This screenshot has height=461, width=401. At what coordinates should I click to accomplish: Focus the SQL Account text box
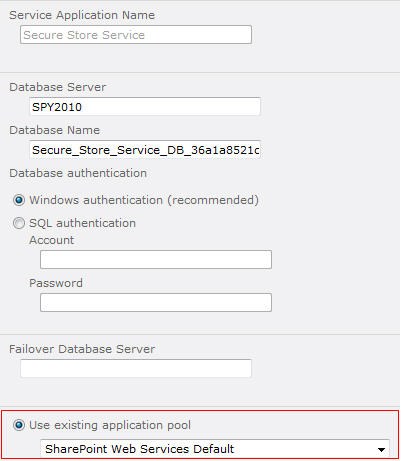(156, 260)
